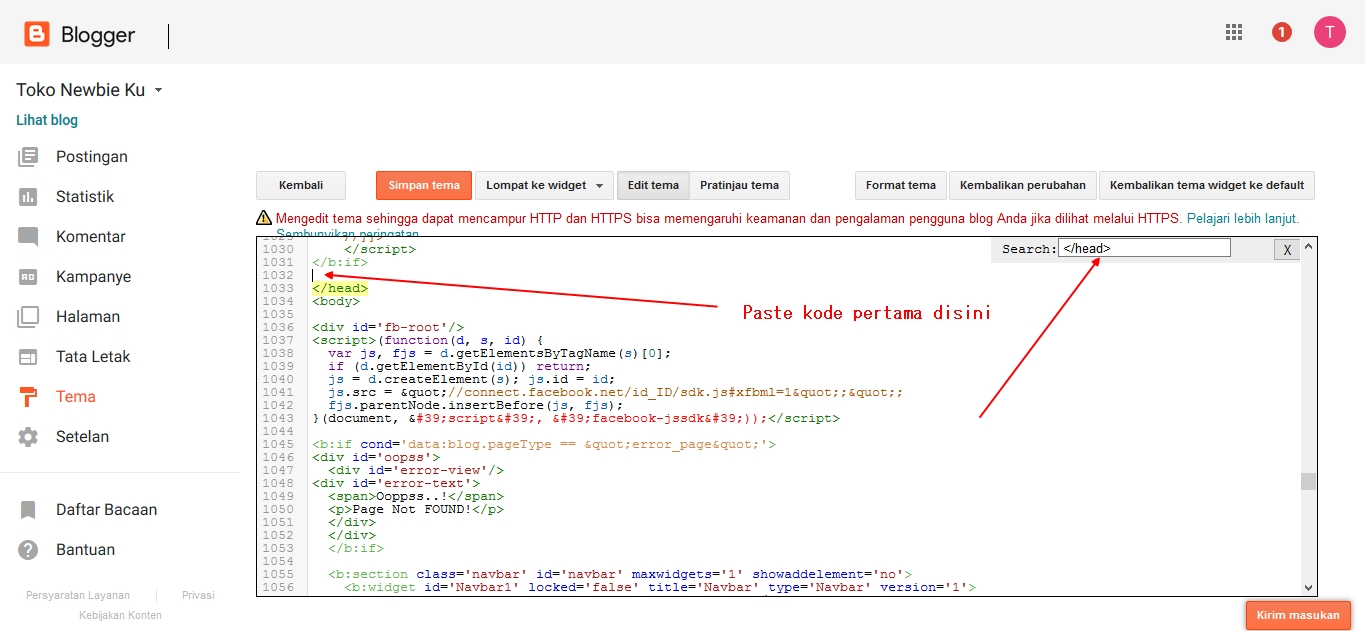Viewport: 1365px width, 631px height.
Task: Click the highlighted </head> tag
Action: [x=340, y=288]
